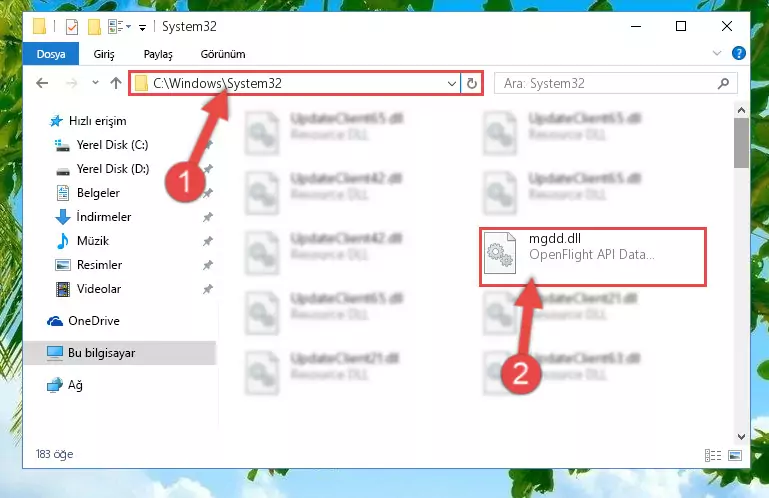Minimize the System32 window
The width and height of the screenshot is (769, 498).
pos(636,26)
